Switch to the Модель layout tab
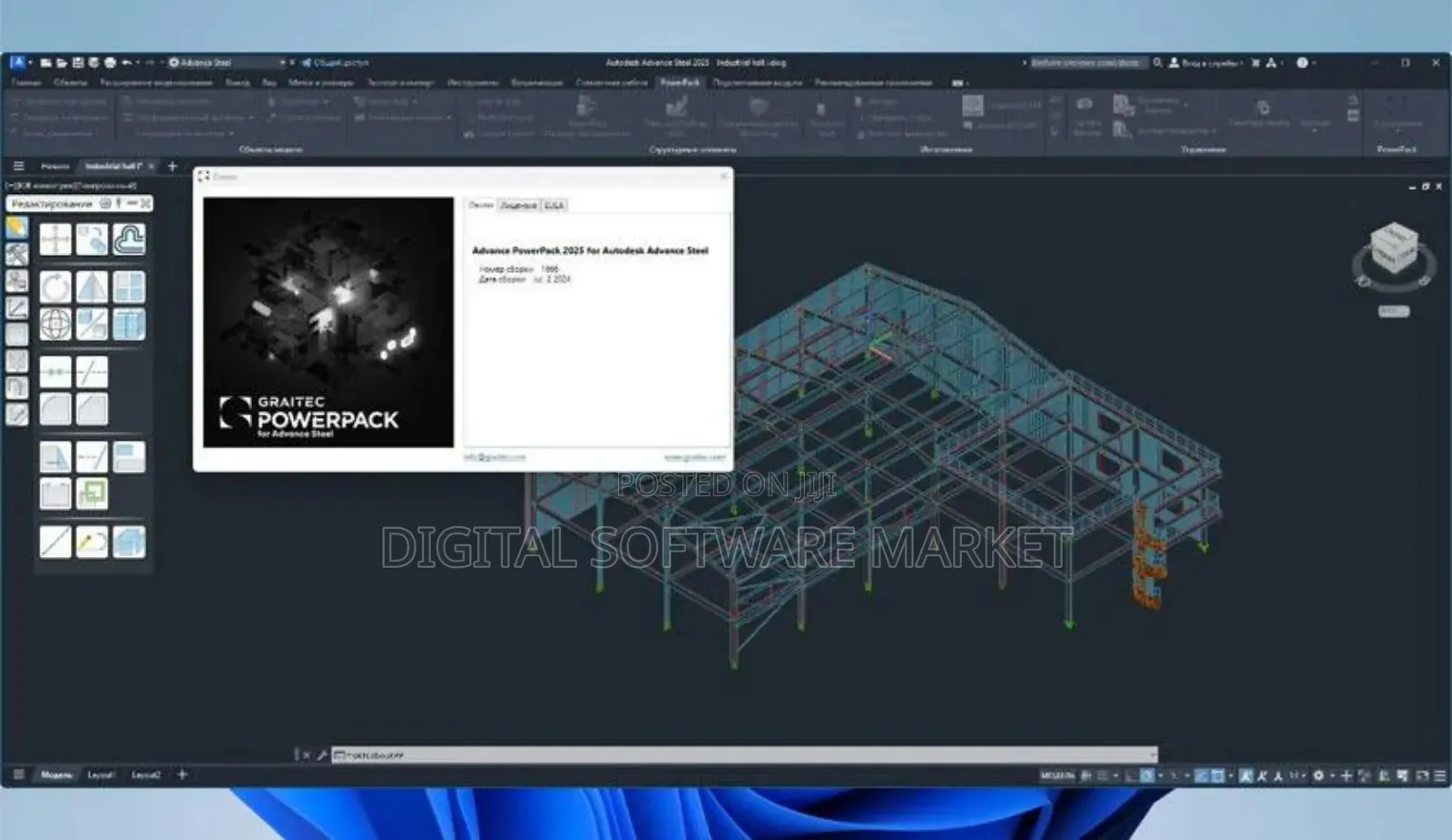The width and height of the screenshot is (1452, 840). pos(55,775)
